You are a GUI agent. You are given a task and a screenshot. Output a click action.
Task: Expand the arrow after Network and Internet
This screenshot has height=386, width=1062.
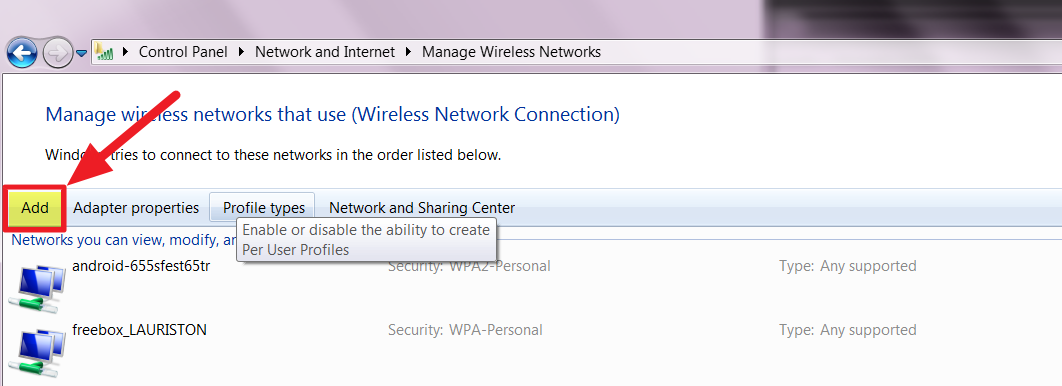coord(408,52)
